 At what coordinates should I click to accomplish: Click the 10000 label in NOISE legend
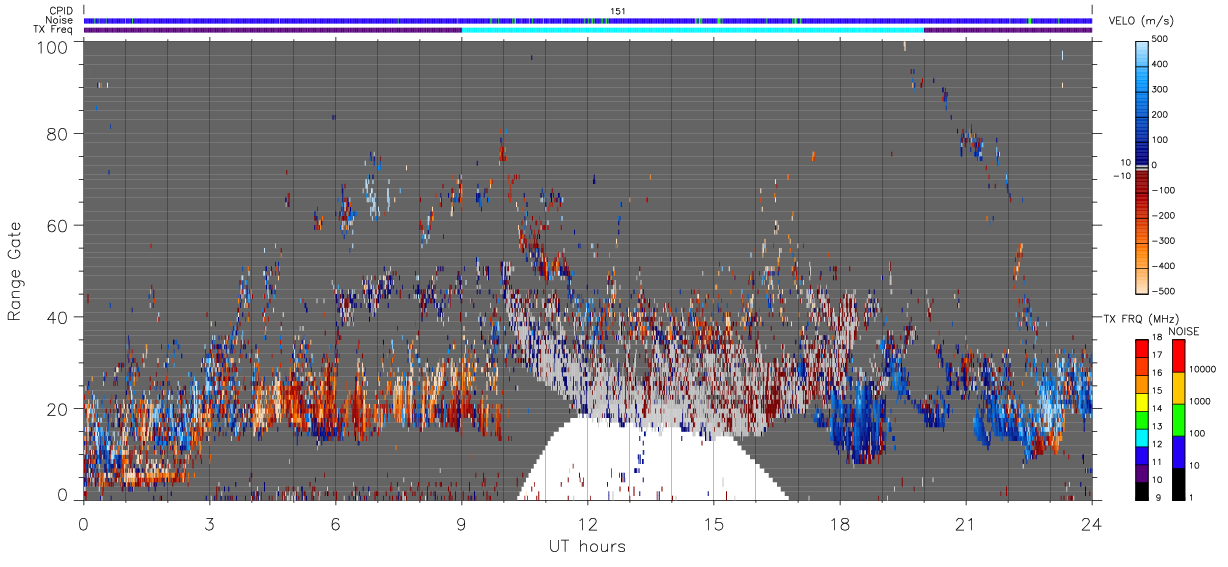(1203, 369)
